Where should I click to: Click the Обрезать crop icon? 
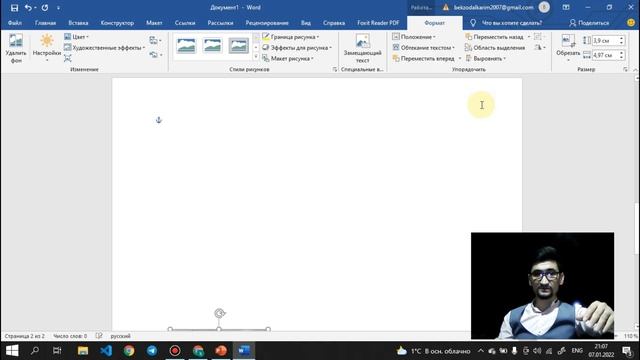click(x=568, y=41)
